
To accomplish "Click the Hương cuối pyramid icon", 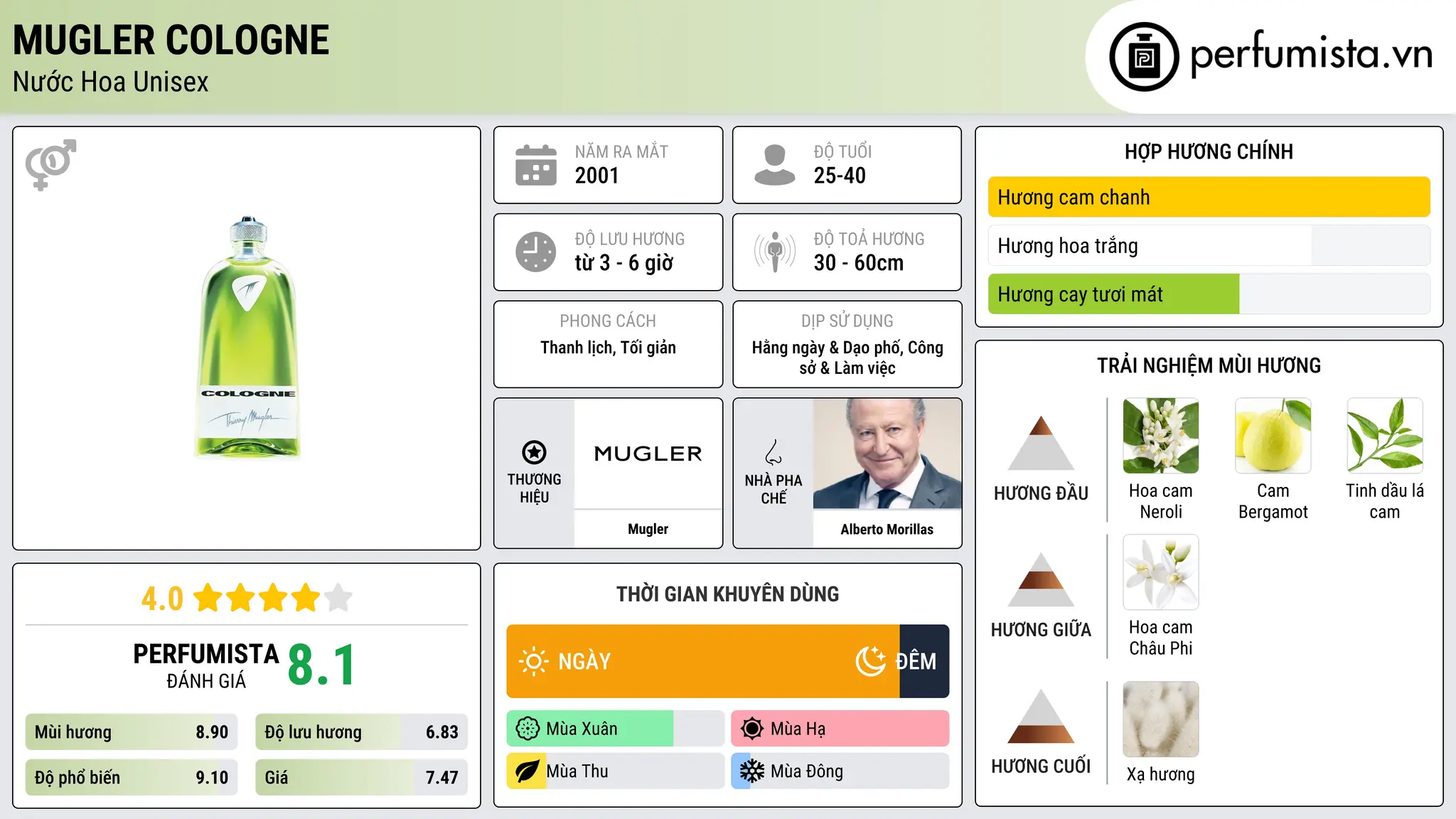I will (x=1041, y=716).
